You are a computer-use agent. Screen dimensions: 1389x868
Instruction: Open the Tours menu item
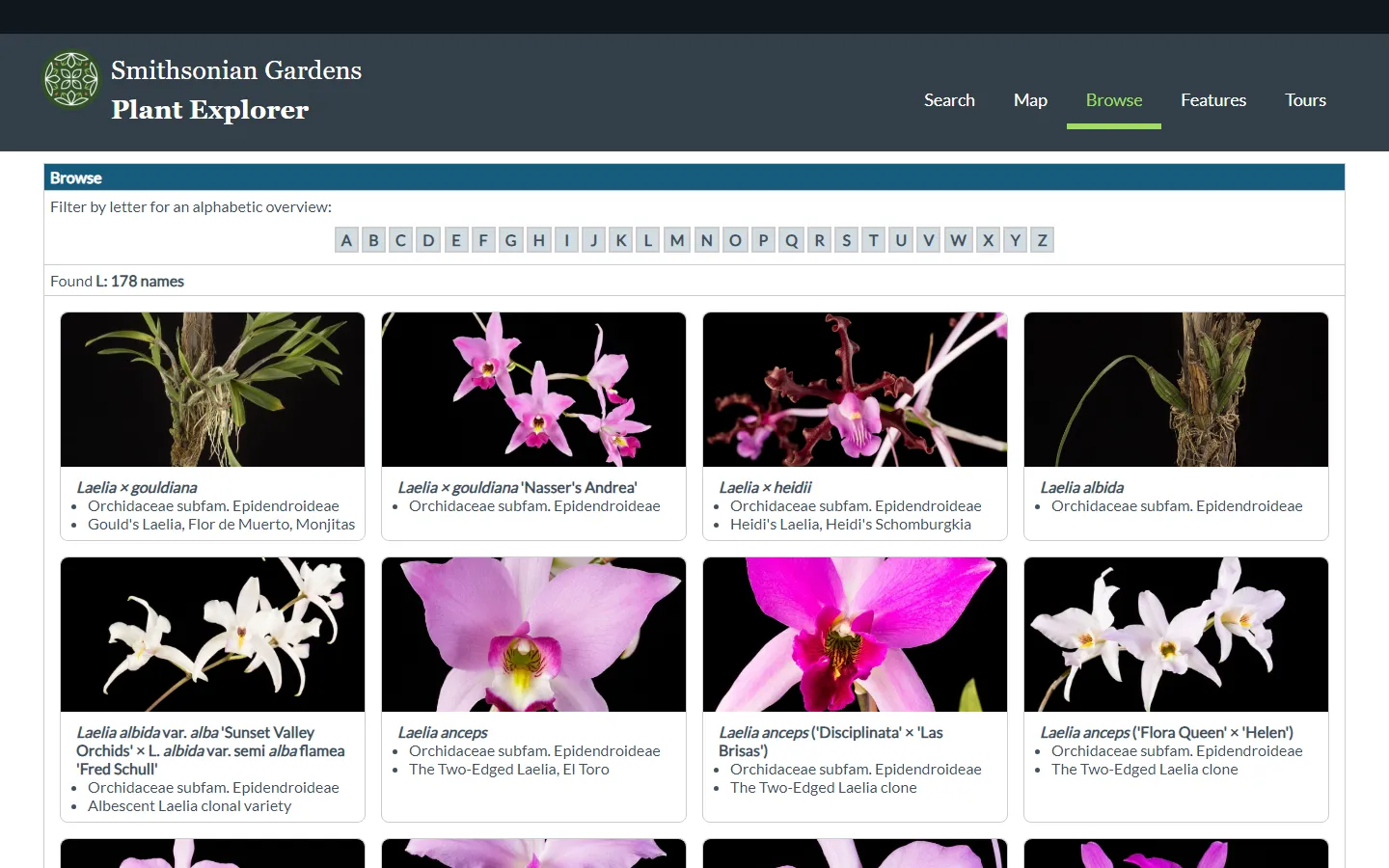[1305, 100]
